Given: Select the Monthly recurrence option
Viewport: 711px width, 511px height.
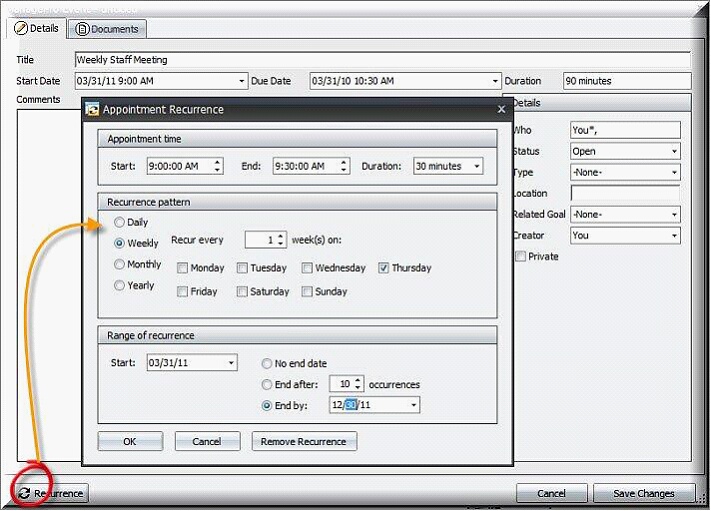Looking at the screenshot, I should (119, 264).
